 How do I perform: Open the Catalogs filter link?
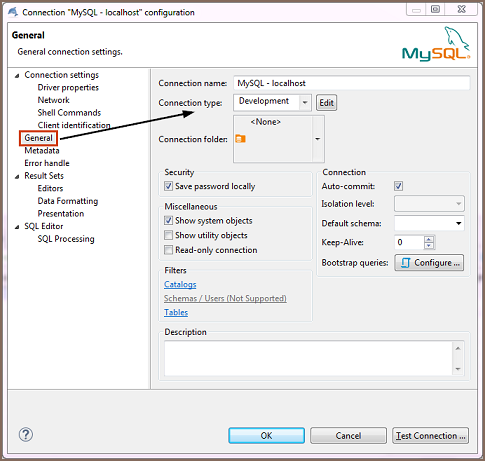(180, 284)
